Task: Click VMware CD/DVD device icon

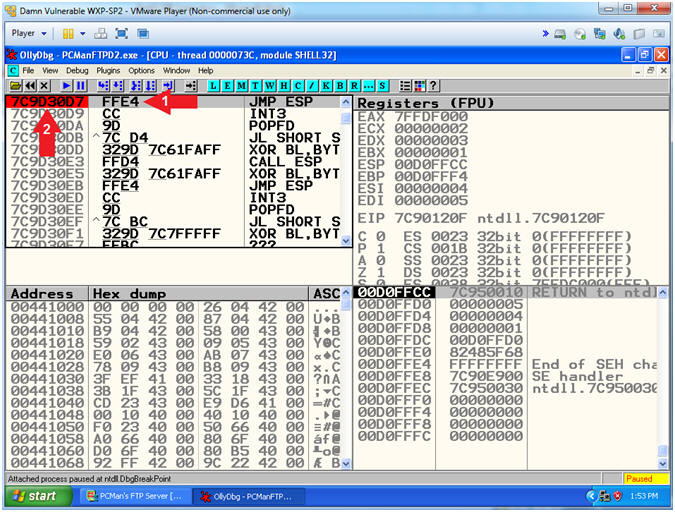Action: coord(580,34)
